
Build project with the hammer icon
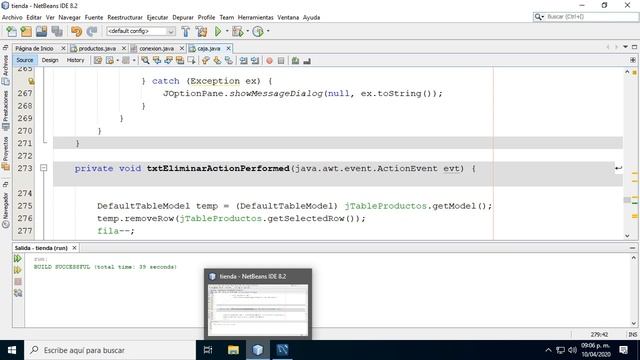pos(186,31)
